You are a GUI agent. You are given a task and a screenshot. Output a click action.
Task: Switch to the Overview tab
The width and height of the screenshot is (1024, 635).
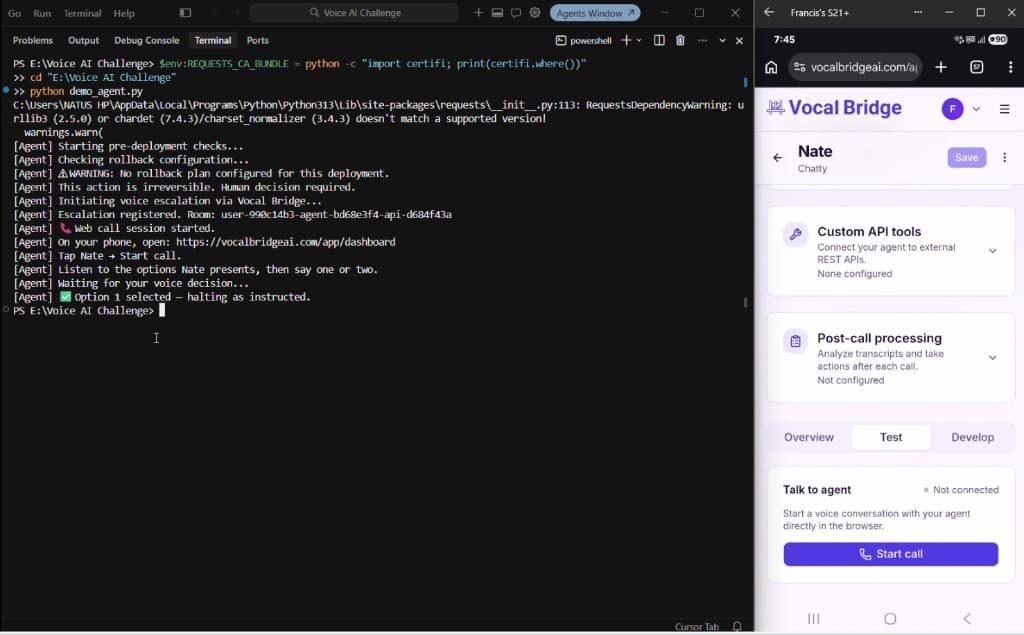tap(808, 437)
